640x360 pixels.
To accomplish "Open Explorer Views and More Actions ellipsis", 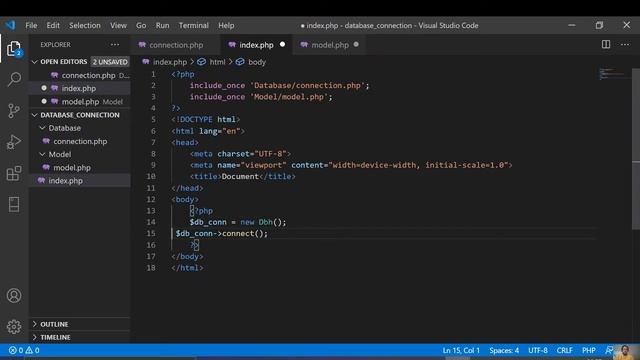I will 115,44.
